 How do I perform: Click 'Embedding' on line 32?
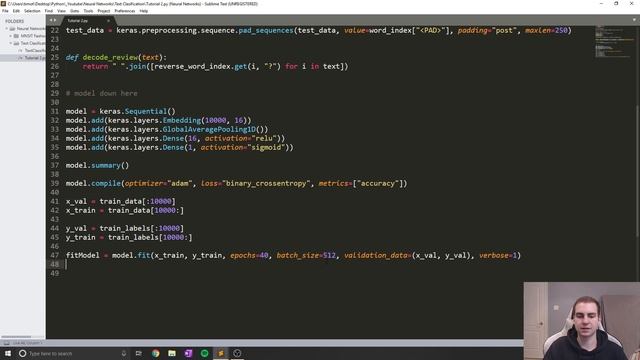coord(182,120)
